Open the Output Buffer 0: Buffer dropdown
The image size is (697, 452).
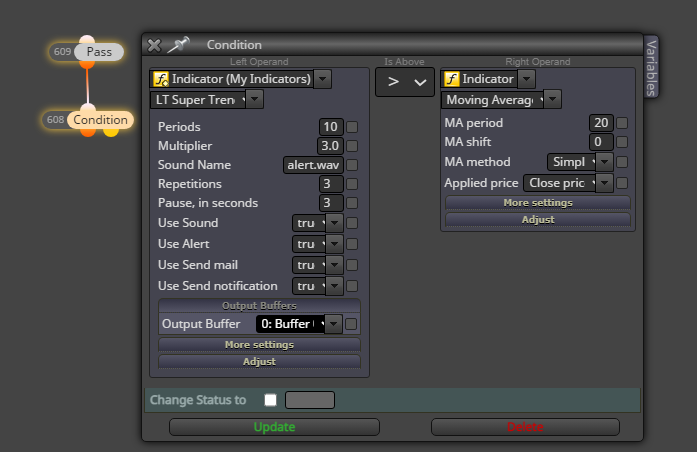point(333,324)
